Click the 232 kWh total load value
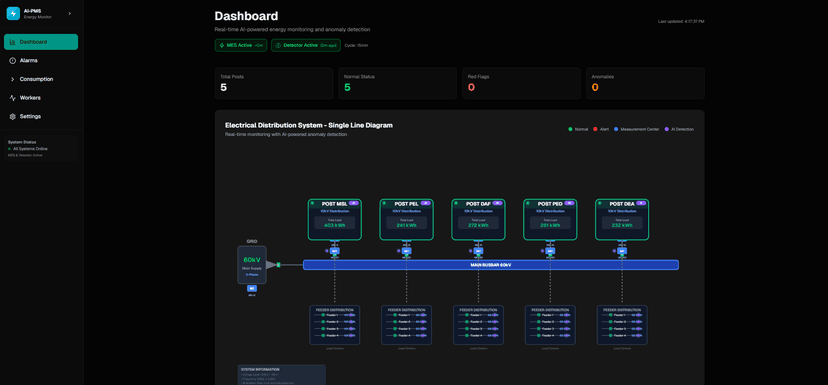The height and width of the screenshot is (385, 828). point(622,226)
